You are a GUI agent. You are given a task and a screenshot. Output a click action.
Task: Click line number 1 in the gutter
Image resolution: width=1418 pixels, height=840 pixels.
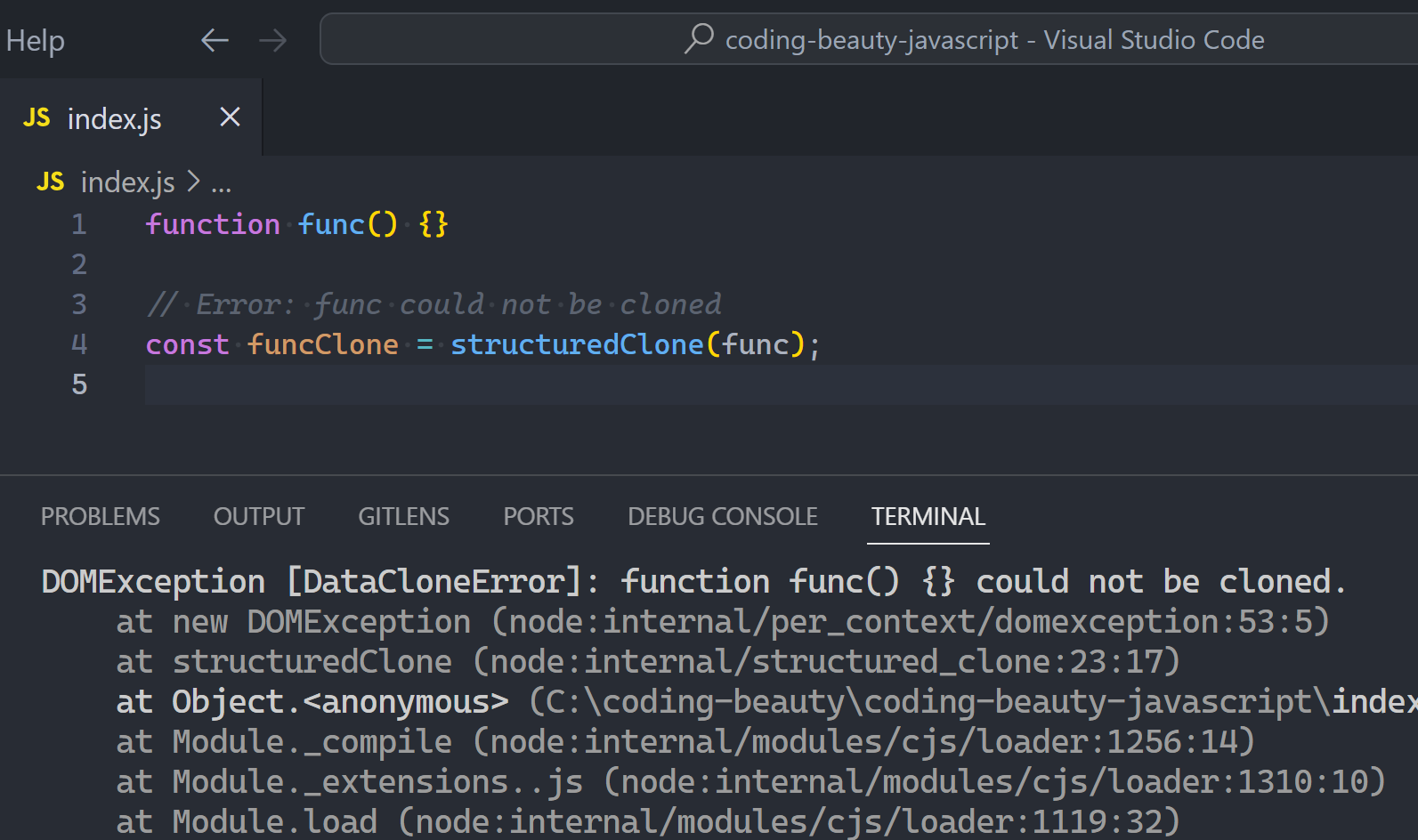pyautogui.click(x=79, y=224)
